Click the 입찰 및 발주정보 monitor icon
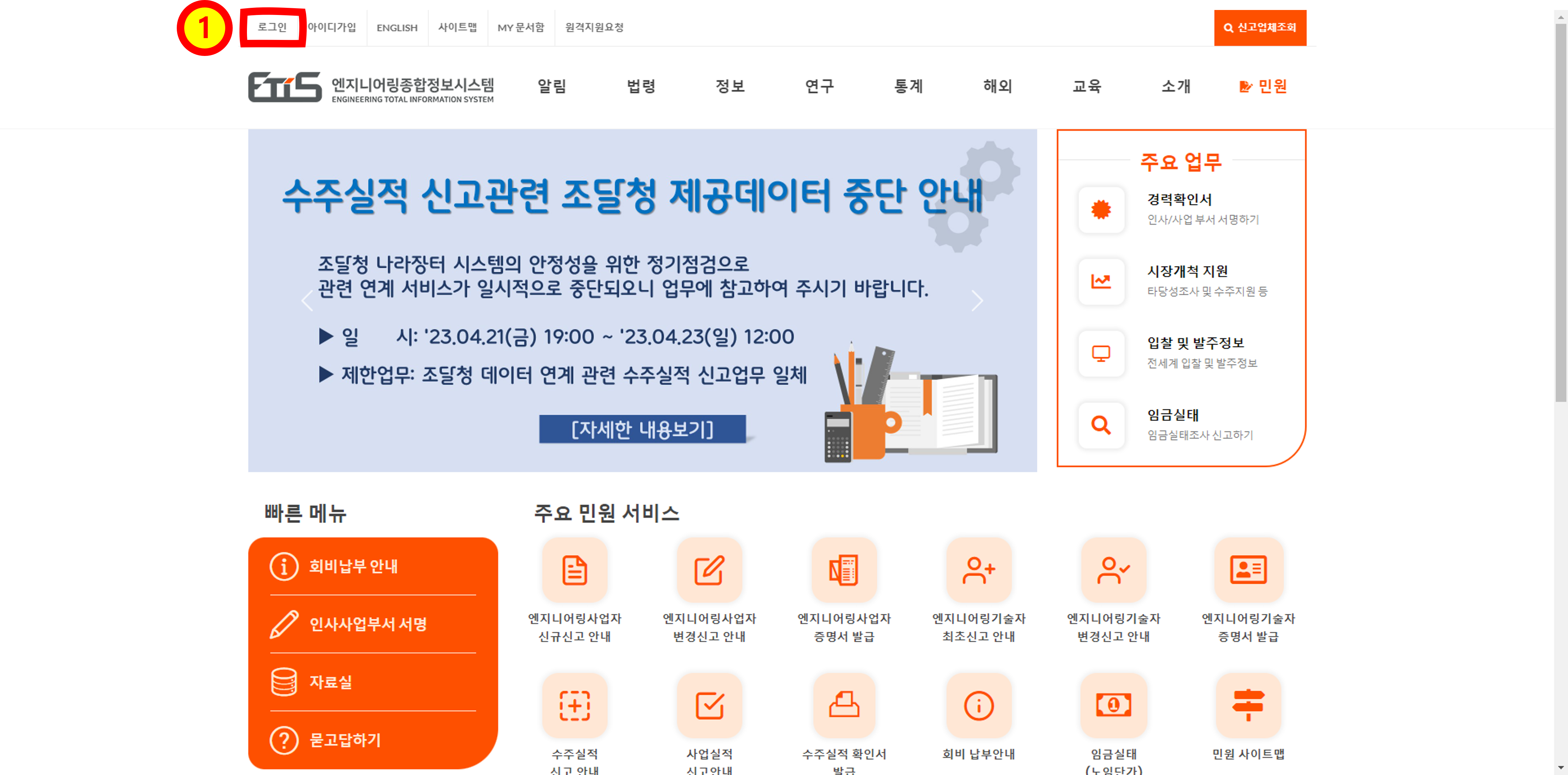 1100,353
